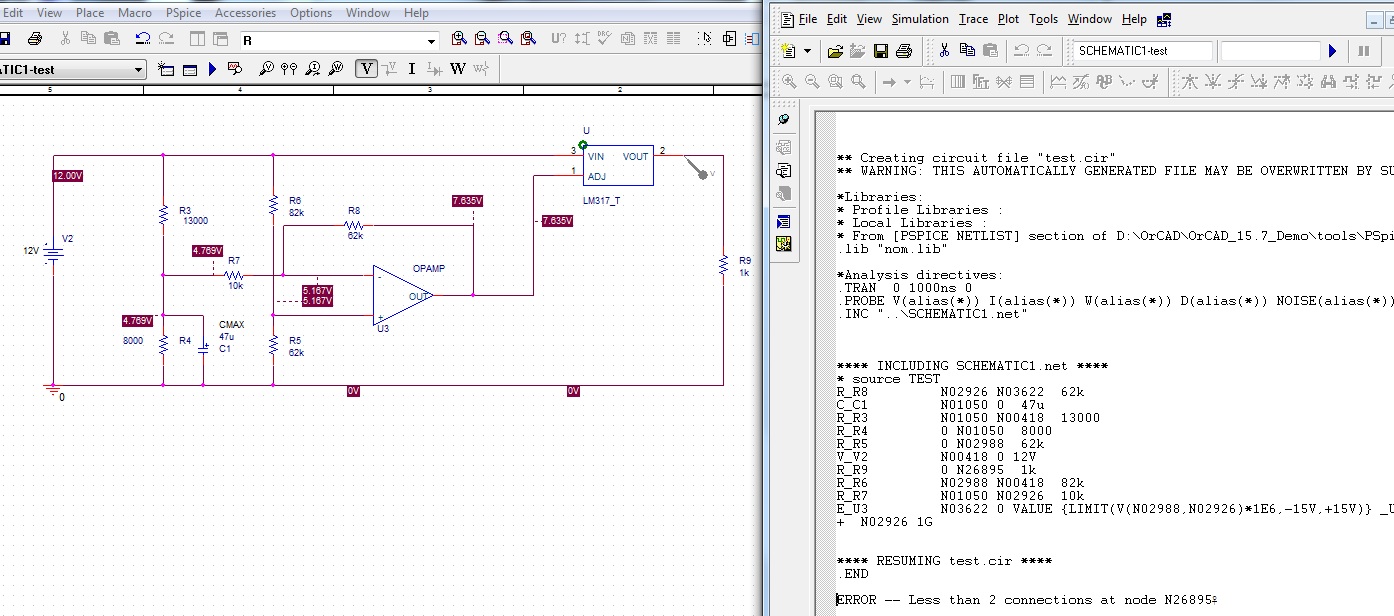Click the Save icon in PSpice toolbar

[x=881, y=51]
